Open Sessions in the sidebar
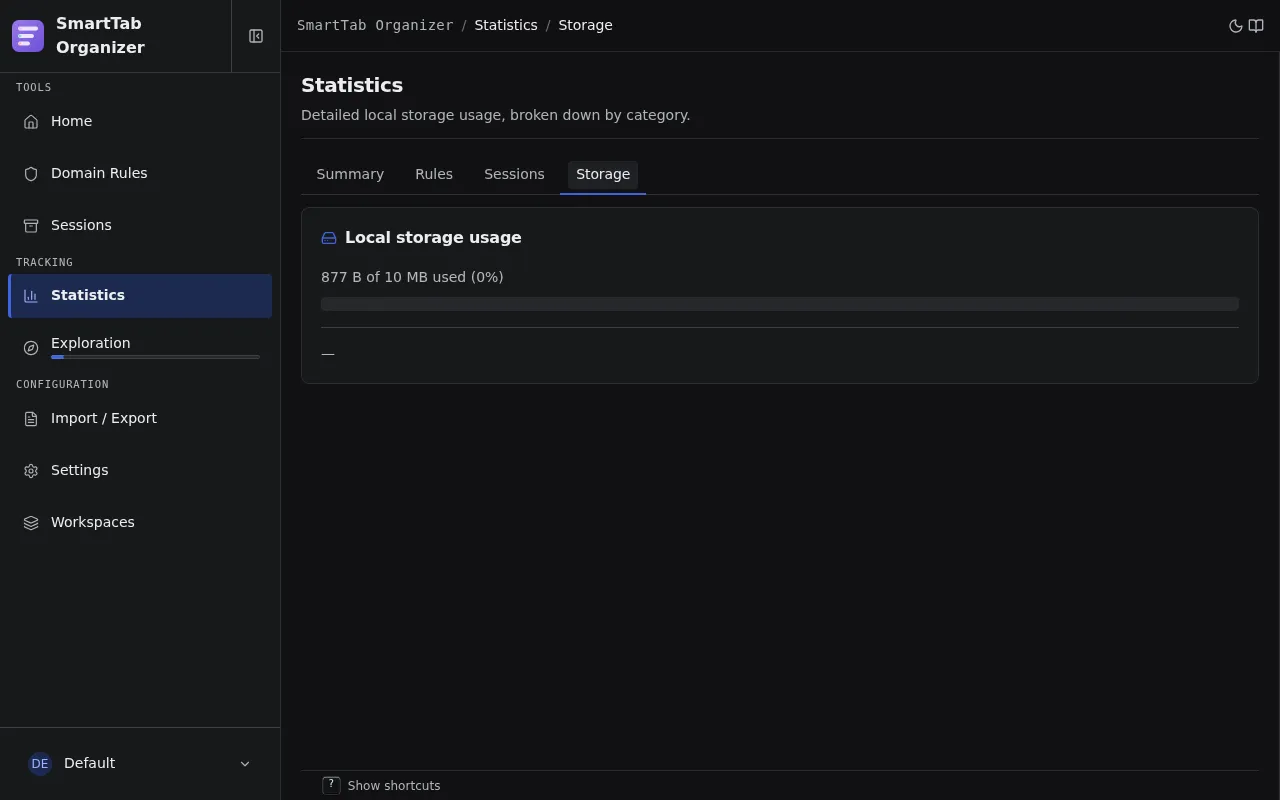1280x800 pixels. [140, 226]
